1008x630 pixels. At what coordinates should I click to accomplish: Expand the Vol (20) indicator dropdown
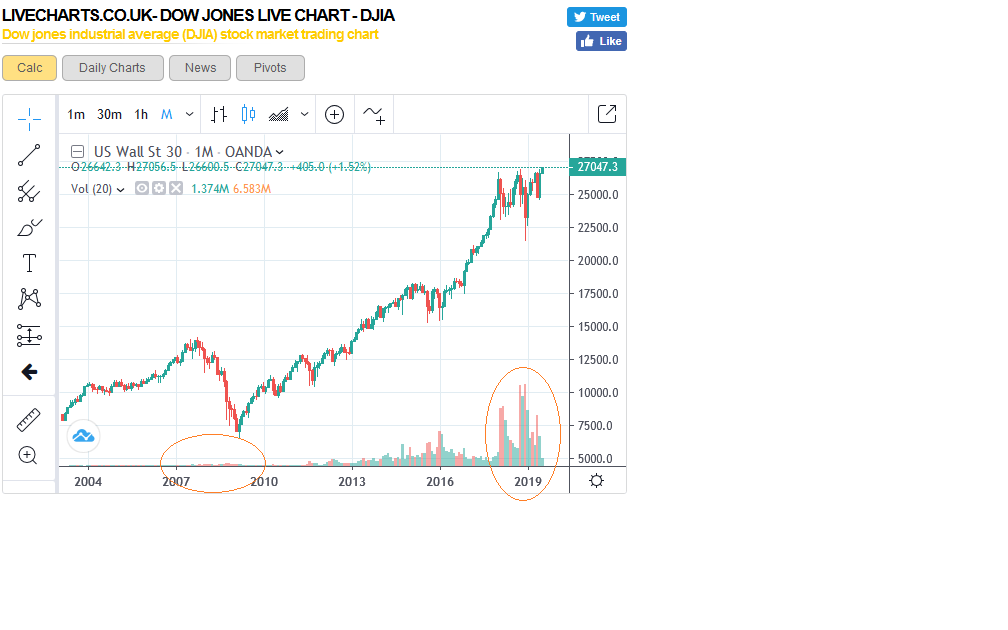pos(120,190)
